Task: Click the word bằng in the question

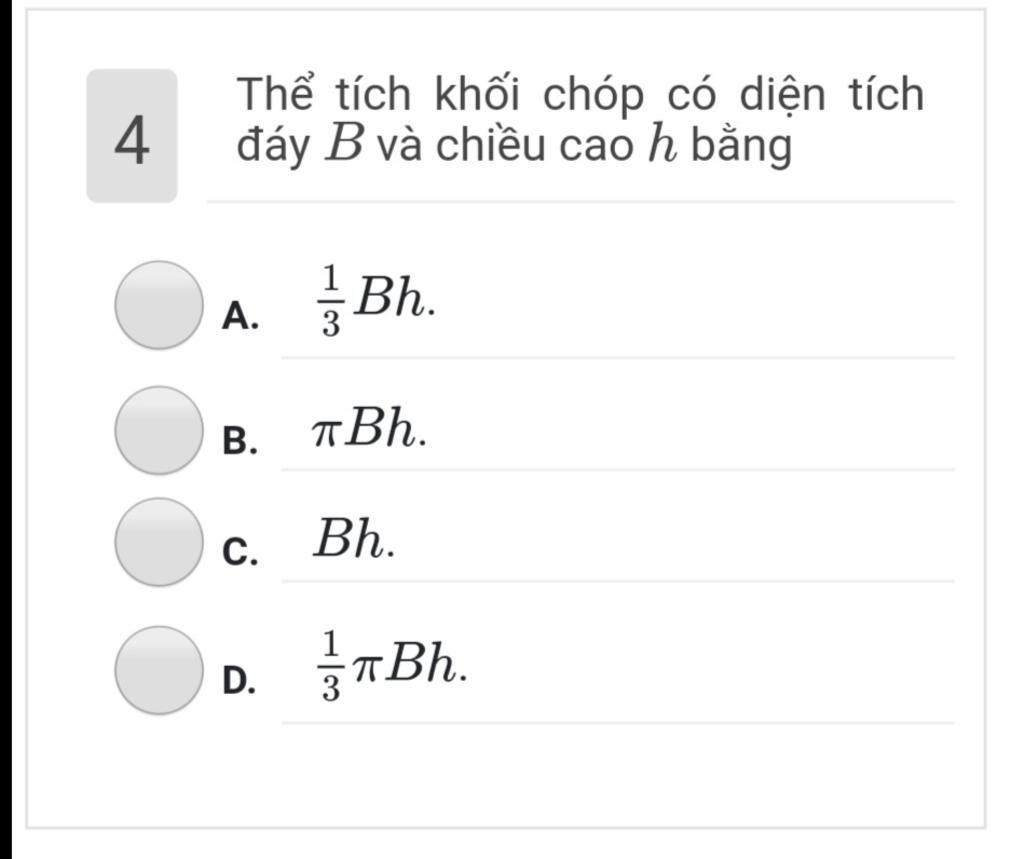Action: pos(741,144)
